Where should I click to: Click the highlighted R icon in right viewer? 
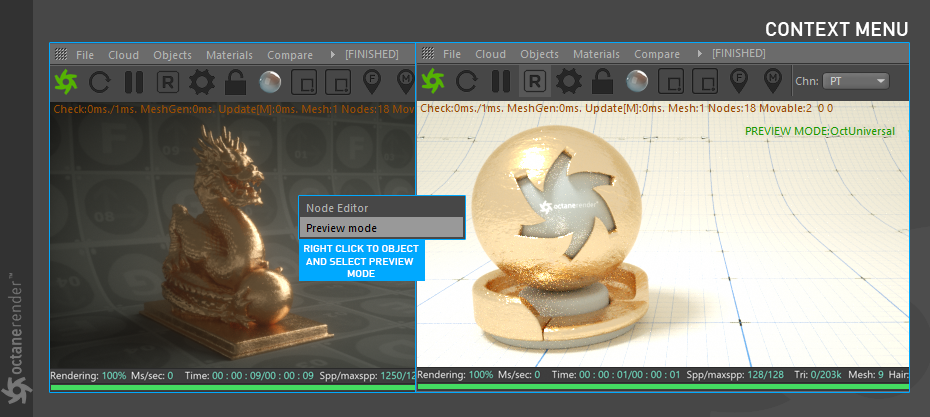point(535,81)
